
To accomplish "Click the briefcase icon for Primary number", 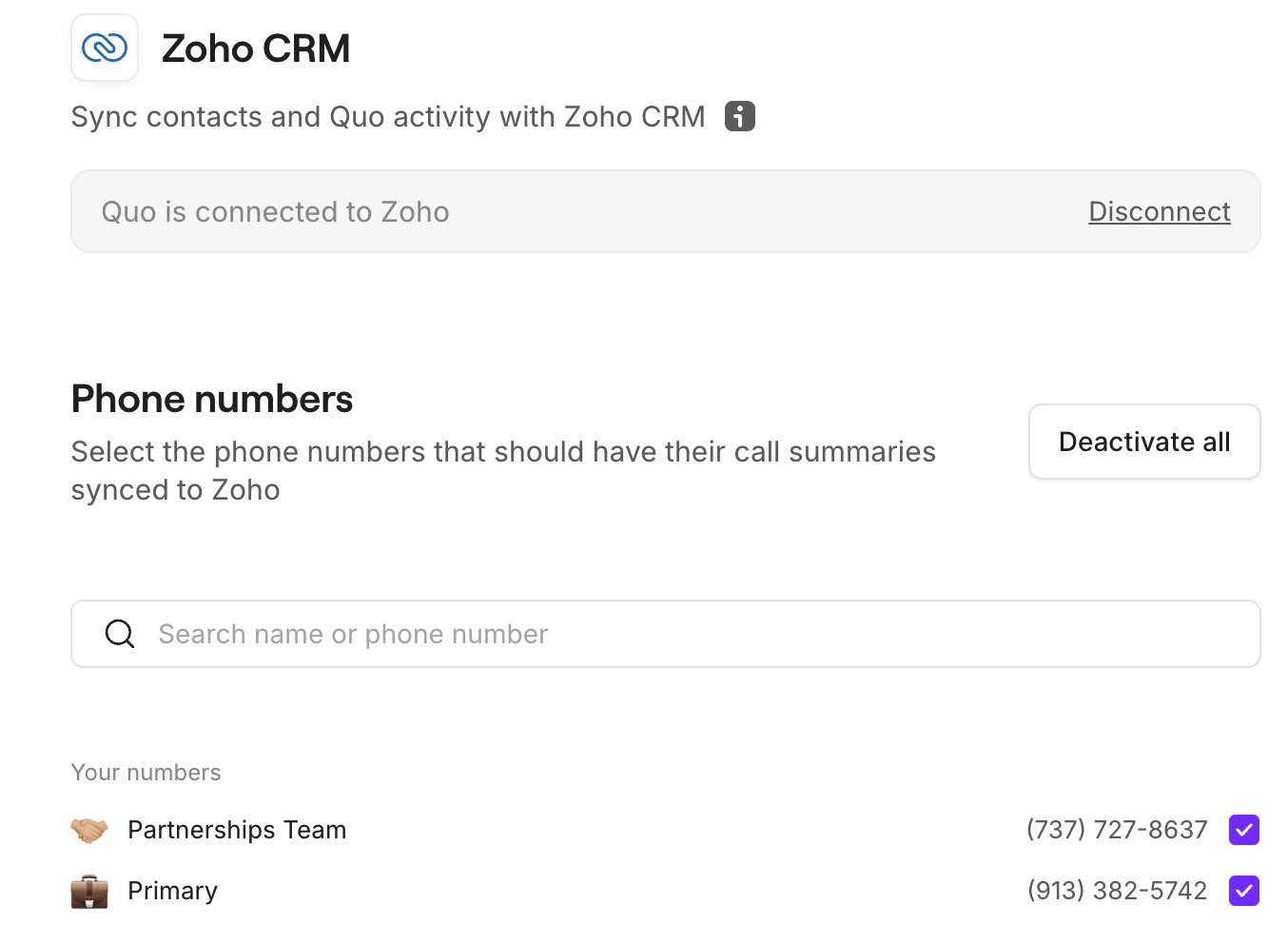I will tap(90, 891).
